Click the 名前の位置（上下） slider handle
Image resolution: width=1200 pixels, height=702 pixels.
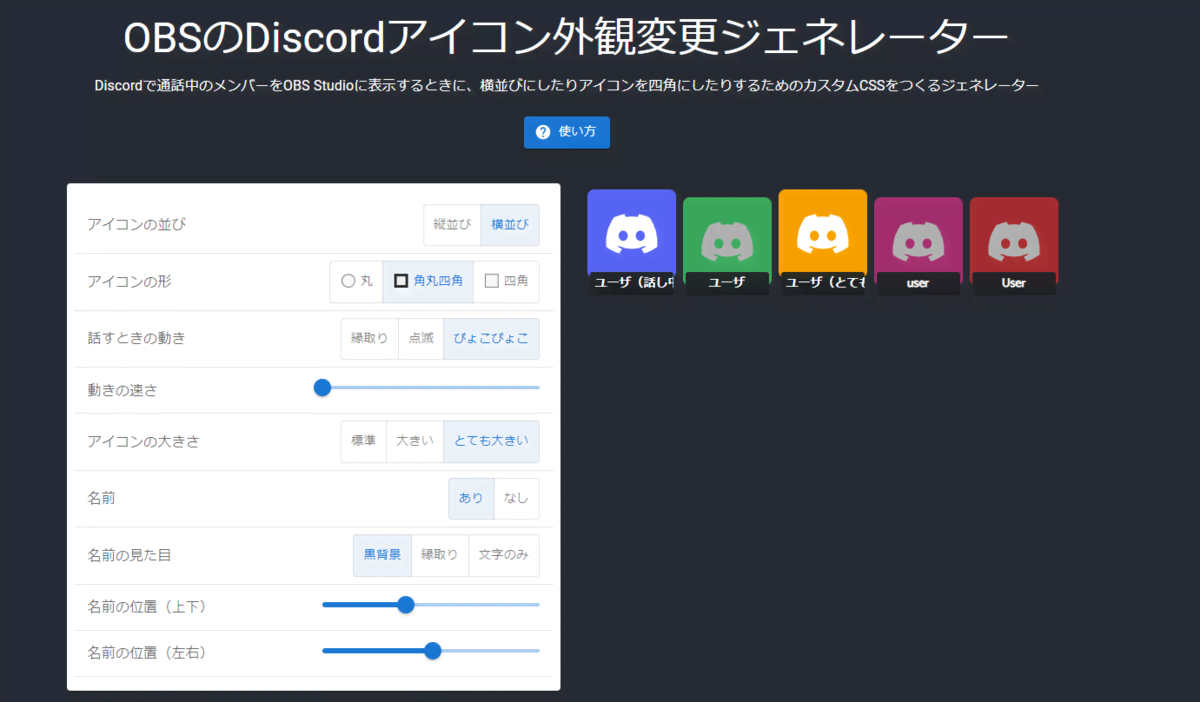(406, 604)
